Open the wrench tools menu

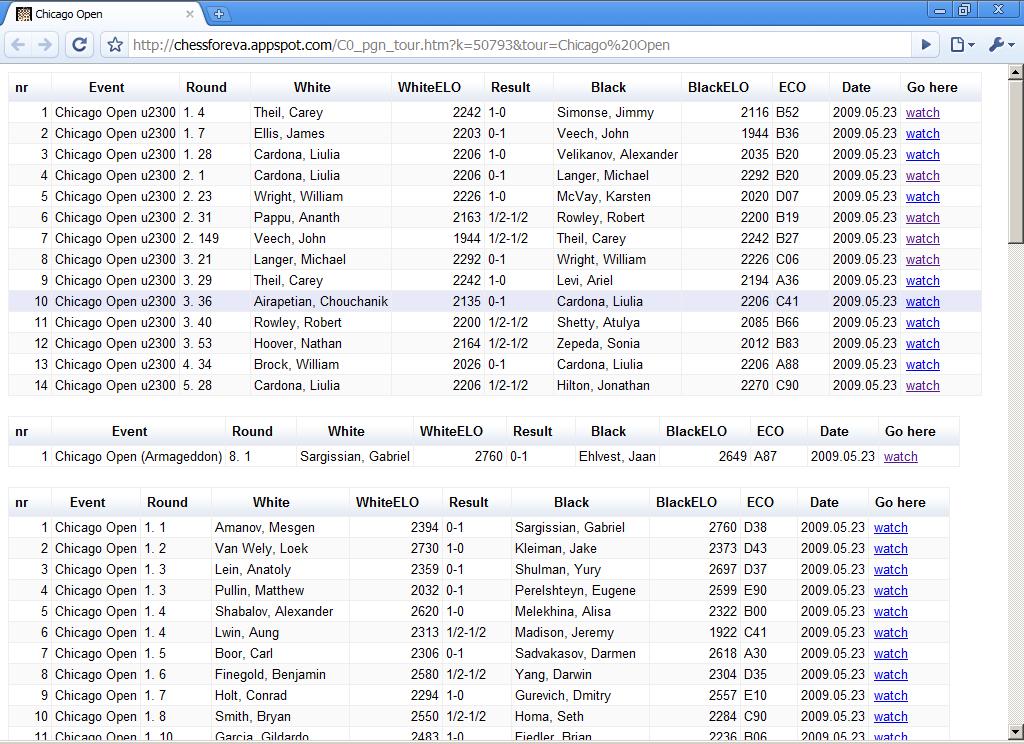tap(1000, 45)
